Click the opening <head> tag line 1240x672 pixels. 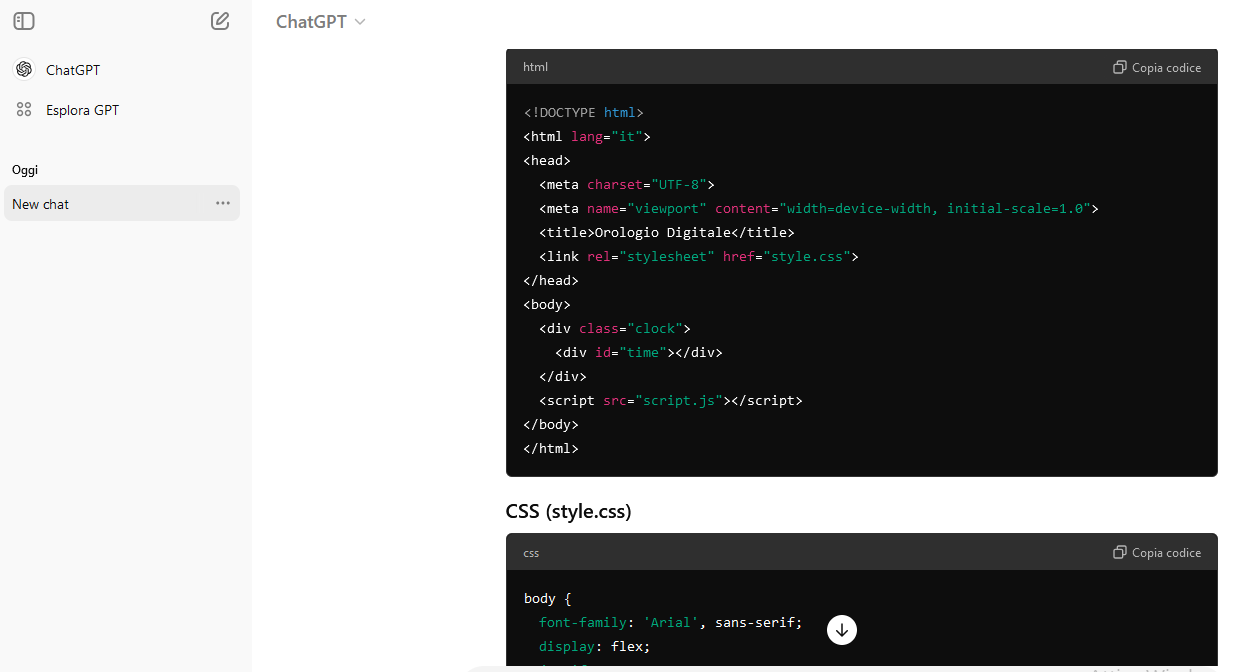tap(547, 160)
